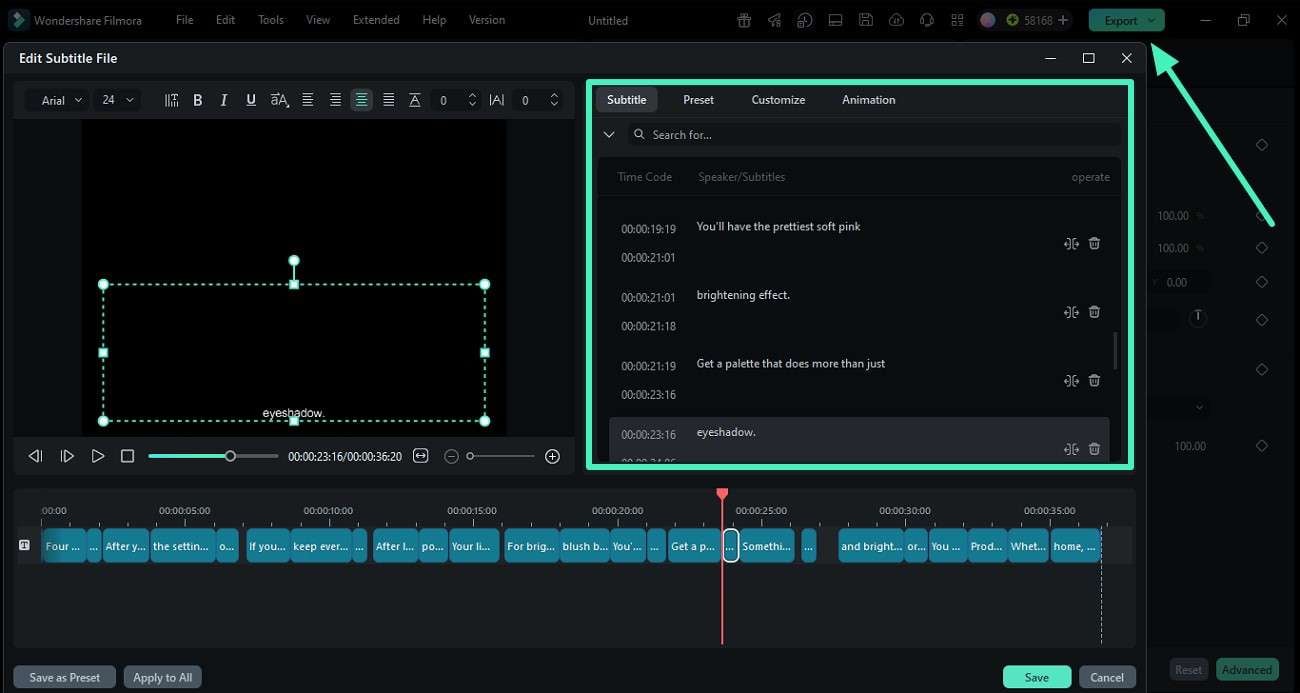Toggle underline text formatting
The image size is (1300, 693).
(x=251, y=100)
